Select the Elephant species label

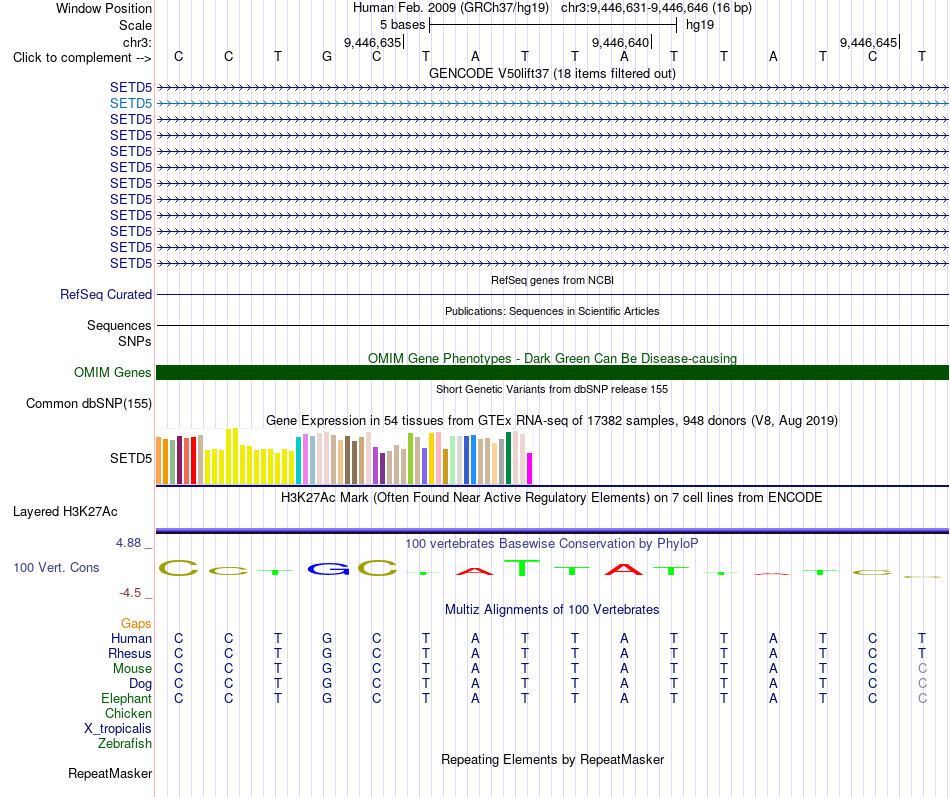click(126, 698)
